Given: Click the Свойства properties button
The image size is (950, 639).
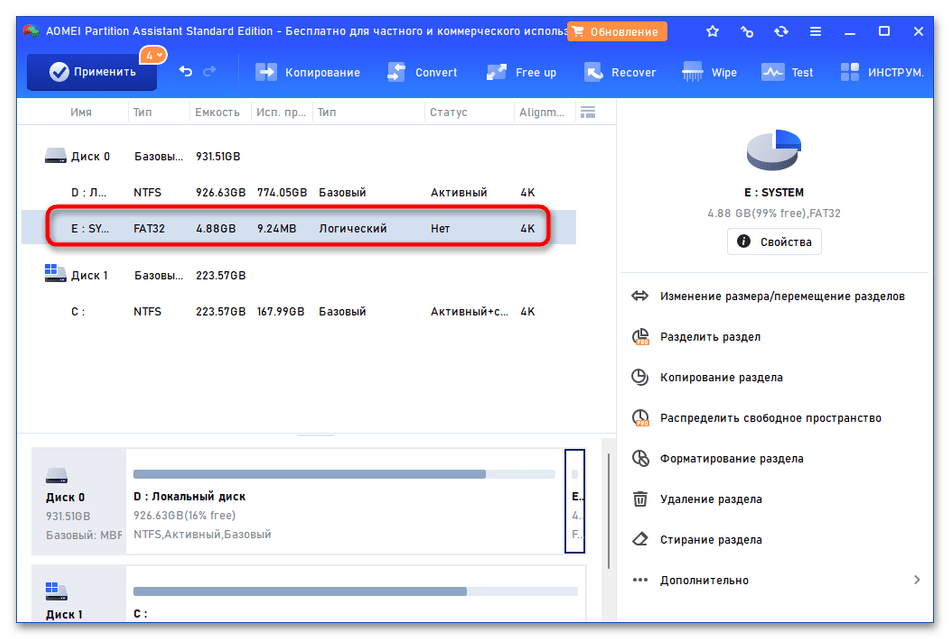Looking at the screenshot, I should pos(774,242).
